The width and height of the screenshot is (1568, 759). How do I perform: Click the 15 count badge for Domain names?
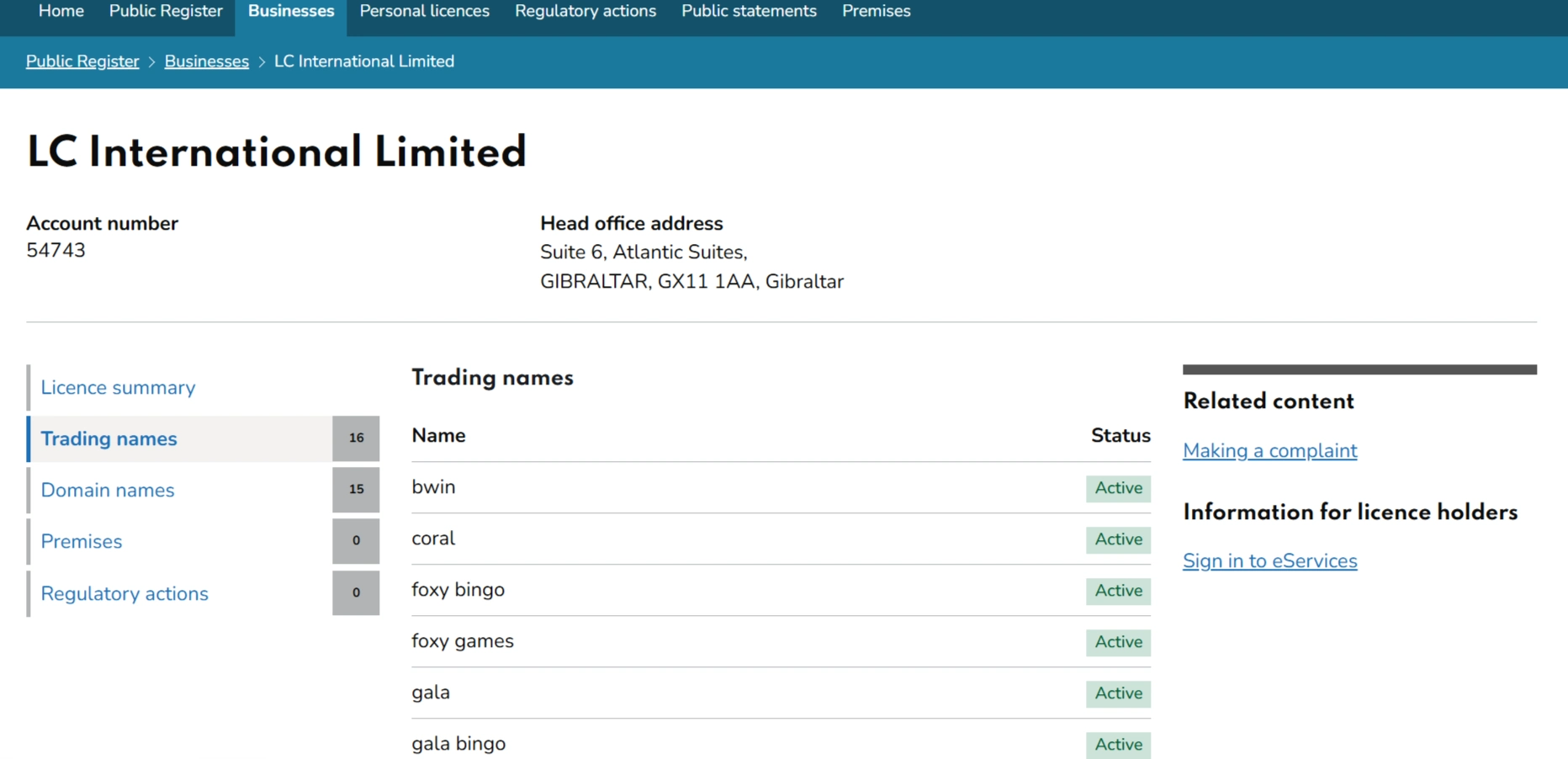[x=356, y=490]
